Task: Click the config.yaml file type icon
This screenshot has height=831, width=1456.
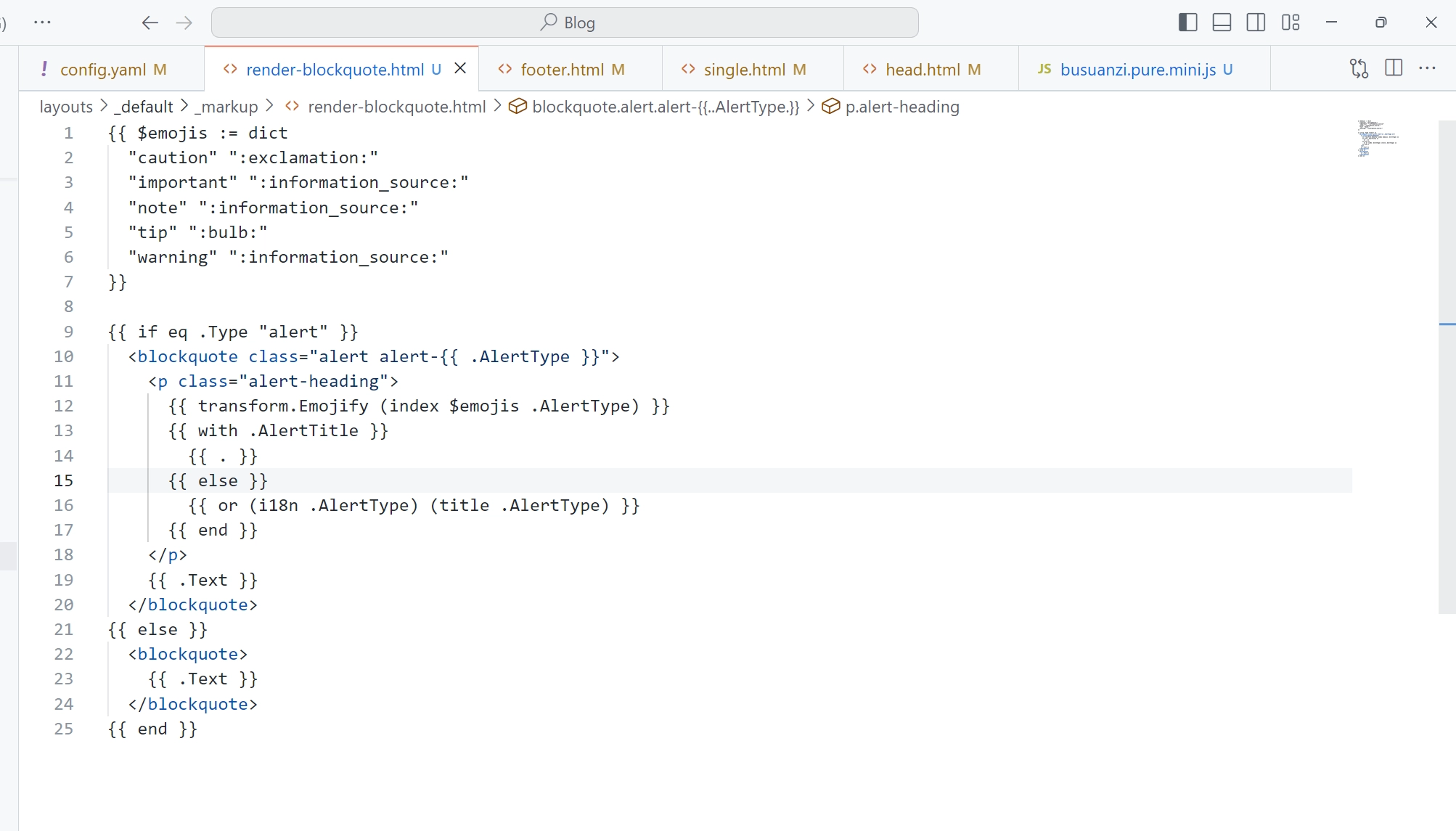Action: pos(44,69)
